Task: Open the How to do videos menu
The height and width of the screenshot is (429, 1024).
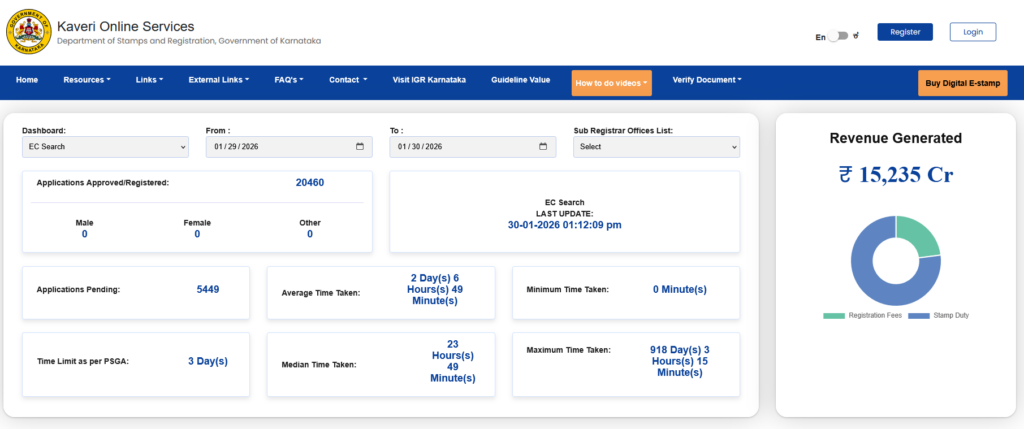Action: click(x=612, y=83)
